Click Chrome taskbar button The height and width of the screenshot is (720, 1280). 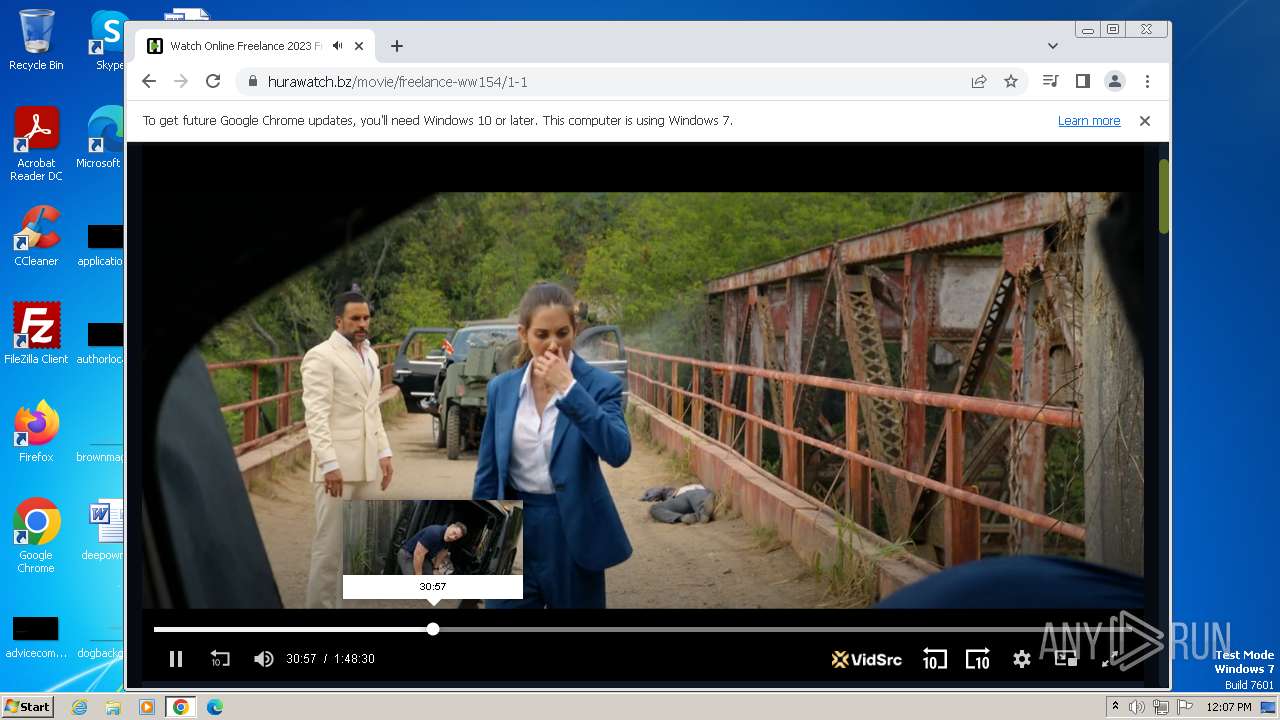181,707
